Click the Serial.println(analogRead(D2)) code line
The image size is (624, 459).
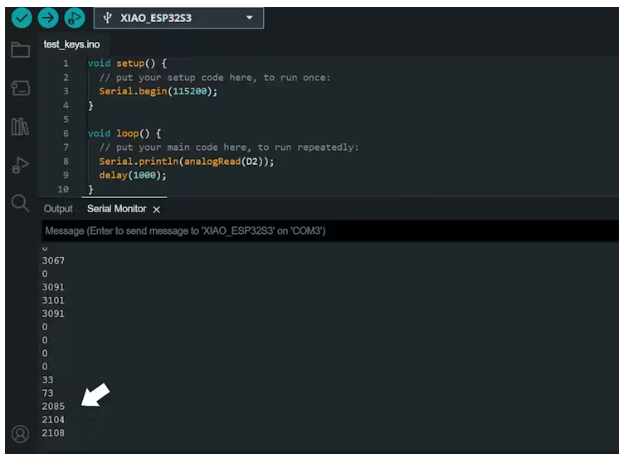click(186, 161)
